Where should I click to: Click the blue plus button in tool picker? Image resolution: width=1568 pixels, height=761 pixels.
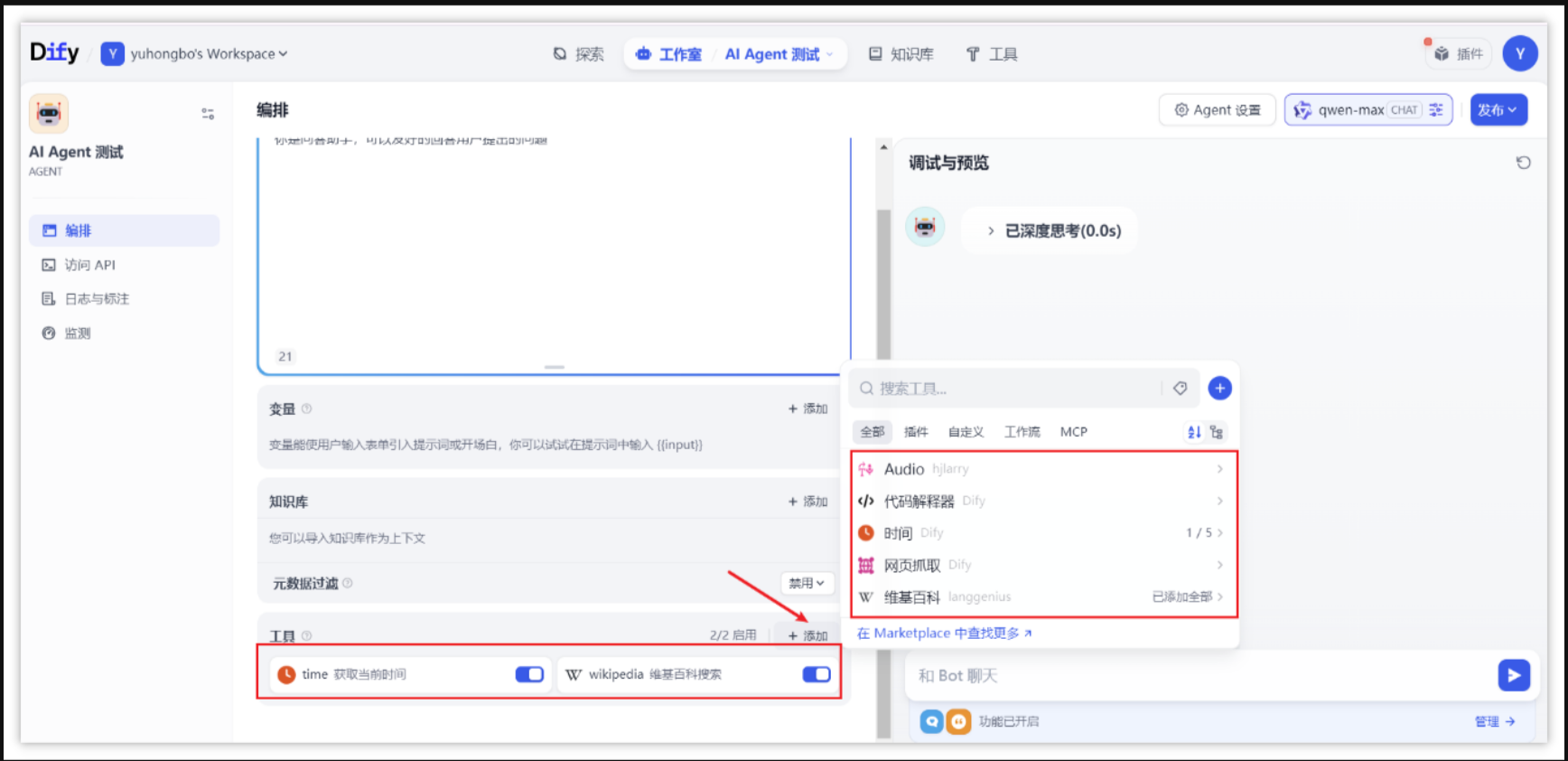pyautogui.click(x=1219, y=388)
